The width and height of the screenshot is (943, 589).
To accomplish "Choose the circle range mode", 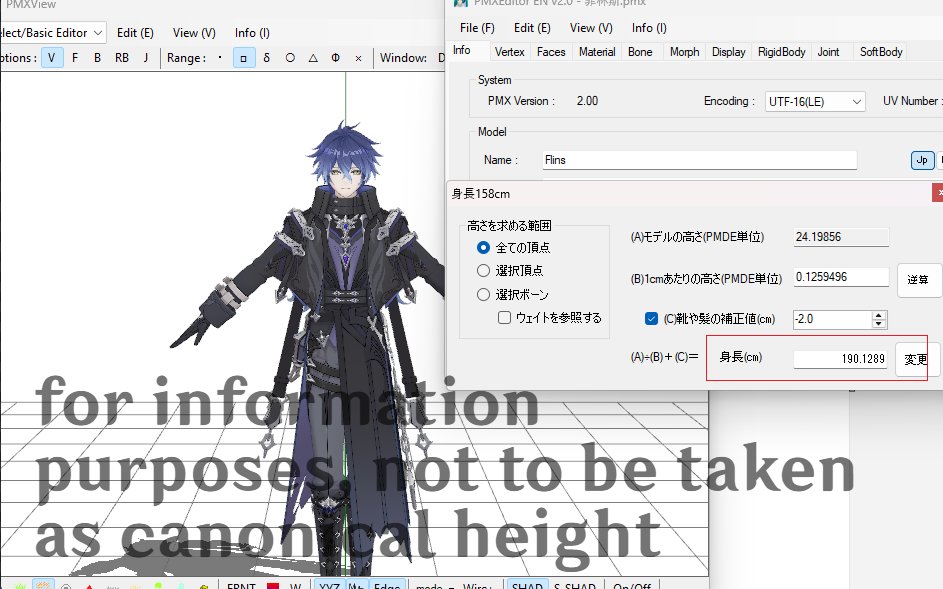I will (290, 58).
